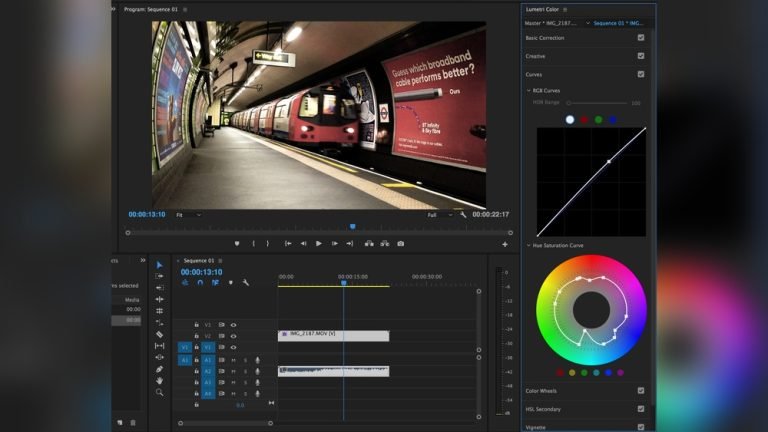Select the Sequence 01 timeline tab
The image size is (768, 432).
[199, 261]
